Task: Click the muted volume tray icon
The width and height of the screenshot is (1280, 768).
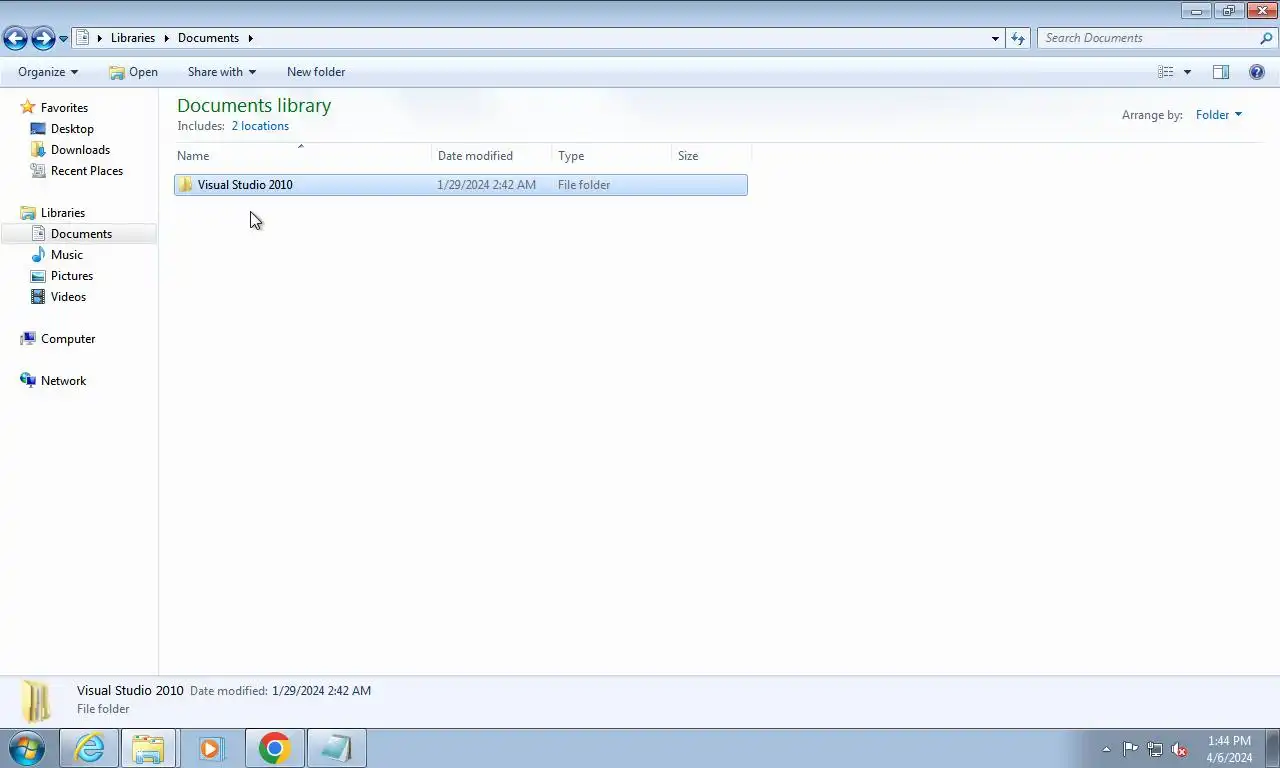Action: [1179, 749]
